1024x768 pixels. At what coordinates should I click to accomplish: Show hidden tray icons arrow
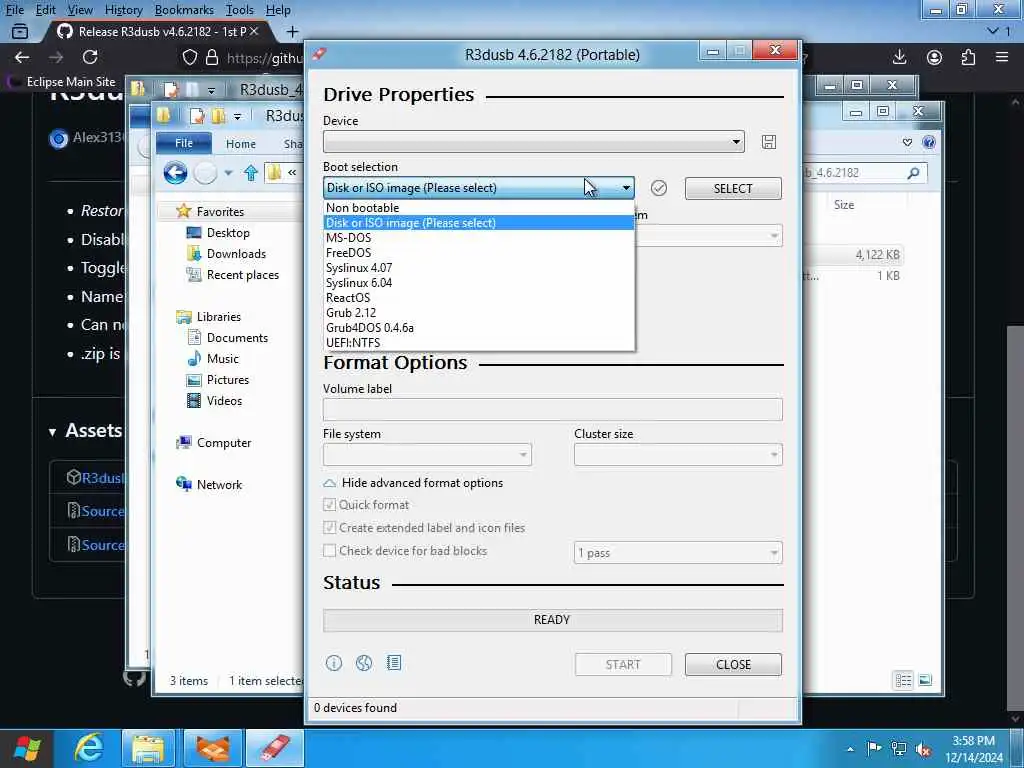click(850, 750)
